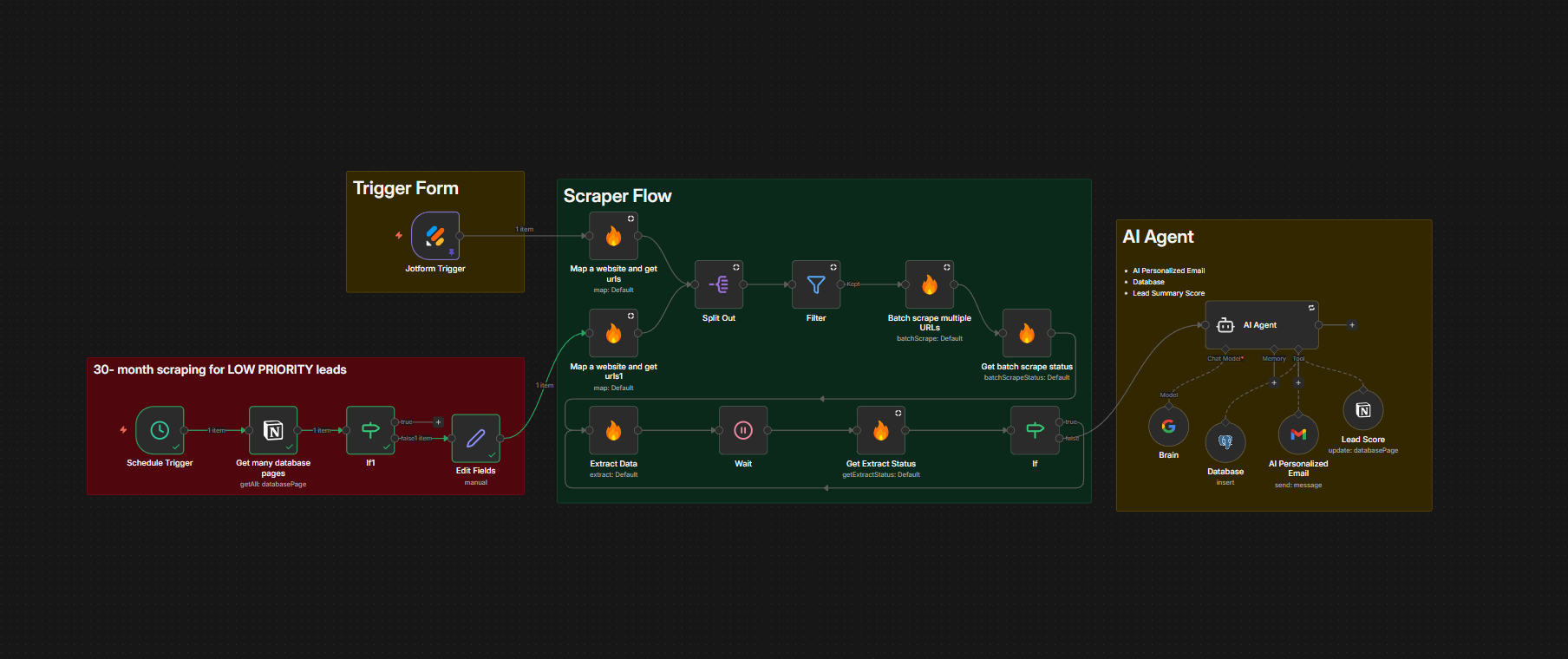Image resolution: width=1568 pixels, height=659 pixels.
Task: Click the true output of the If node
Action: coord(1060,422)
